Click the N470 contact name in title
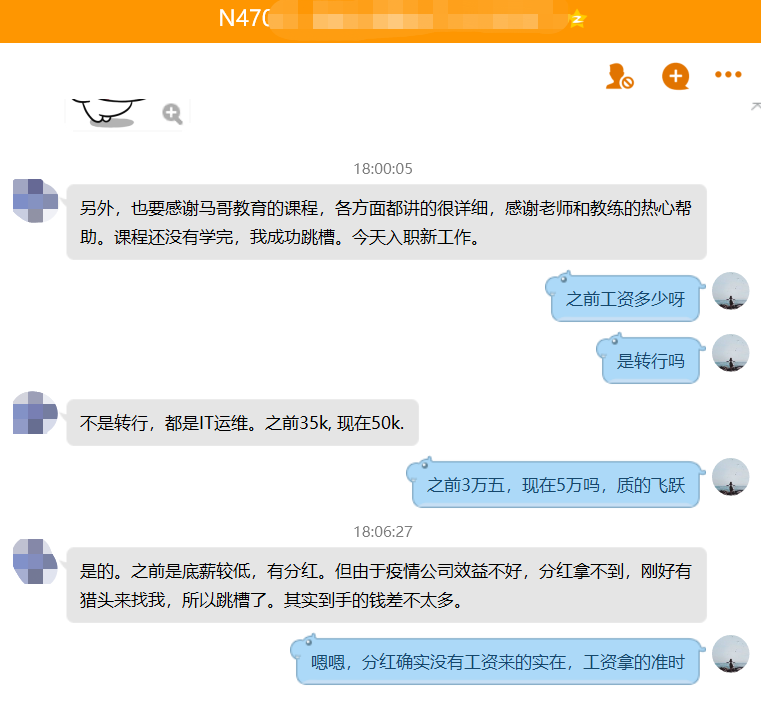761x705 pixels. [x=245, y=20]
